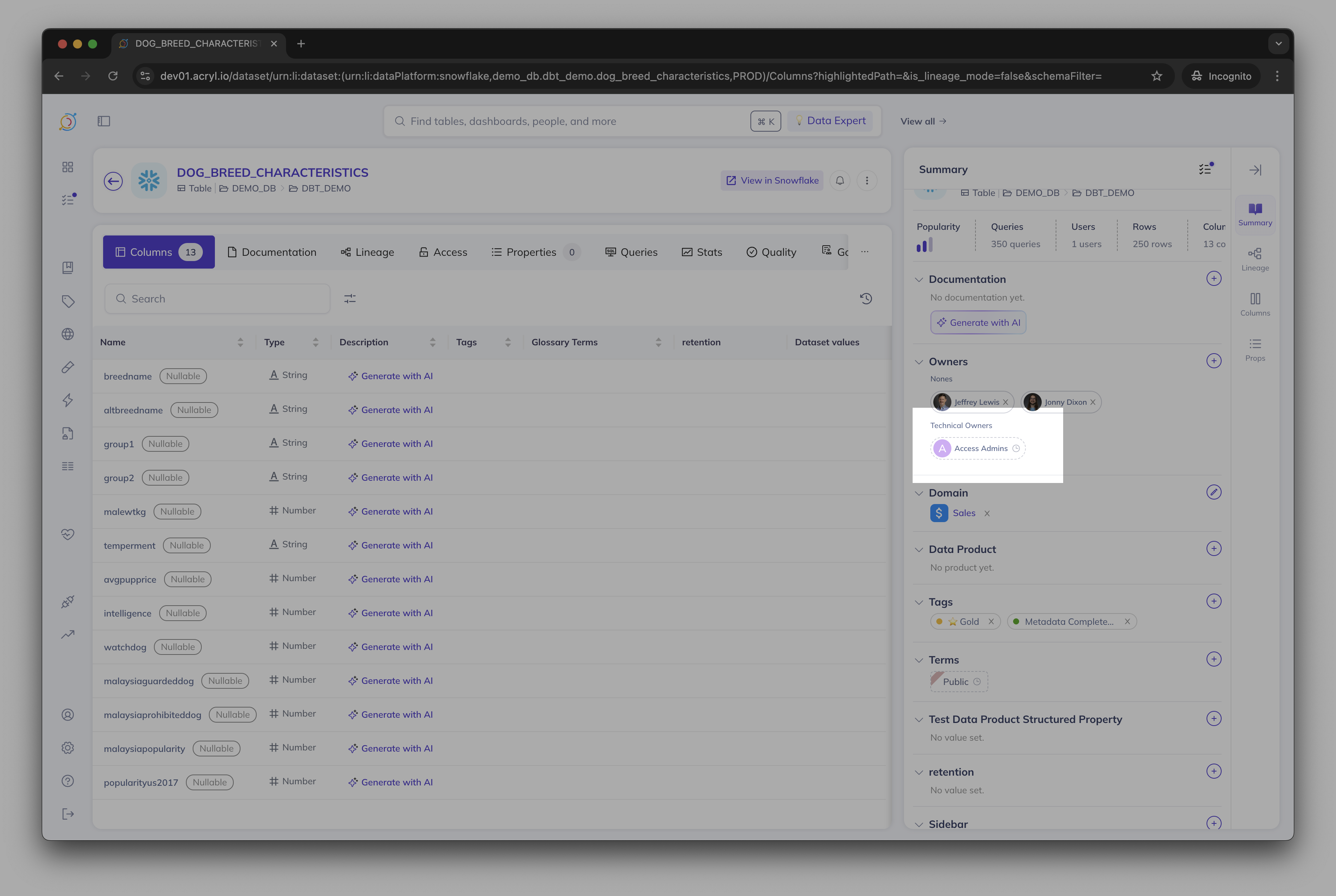Click the column filter sliders icon
This screenshot has width=1336, height=896.
point(350,299)
